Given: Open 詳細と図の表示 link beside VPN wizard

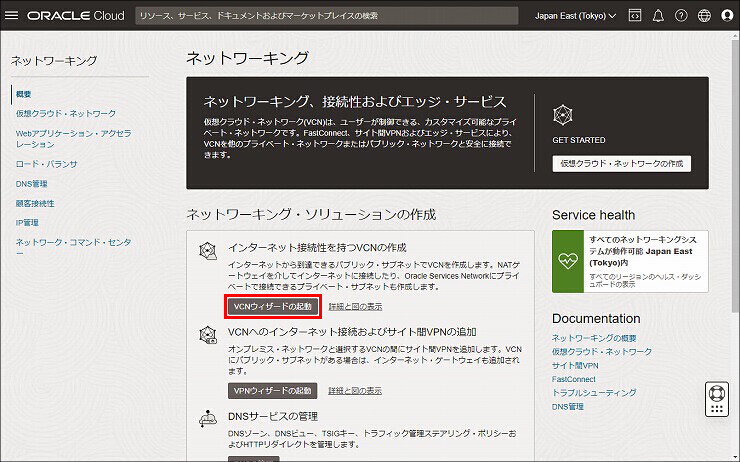Looking at the screenshot, I should pyautogui.click(x=355, y=391).
